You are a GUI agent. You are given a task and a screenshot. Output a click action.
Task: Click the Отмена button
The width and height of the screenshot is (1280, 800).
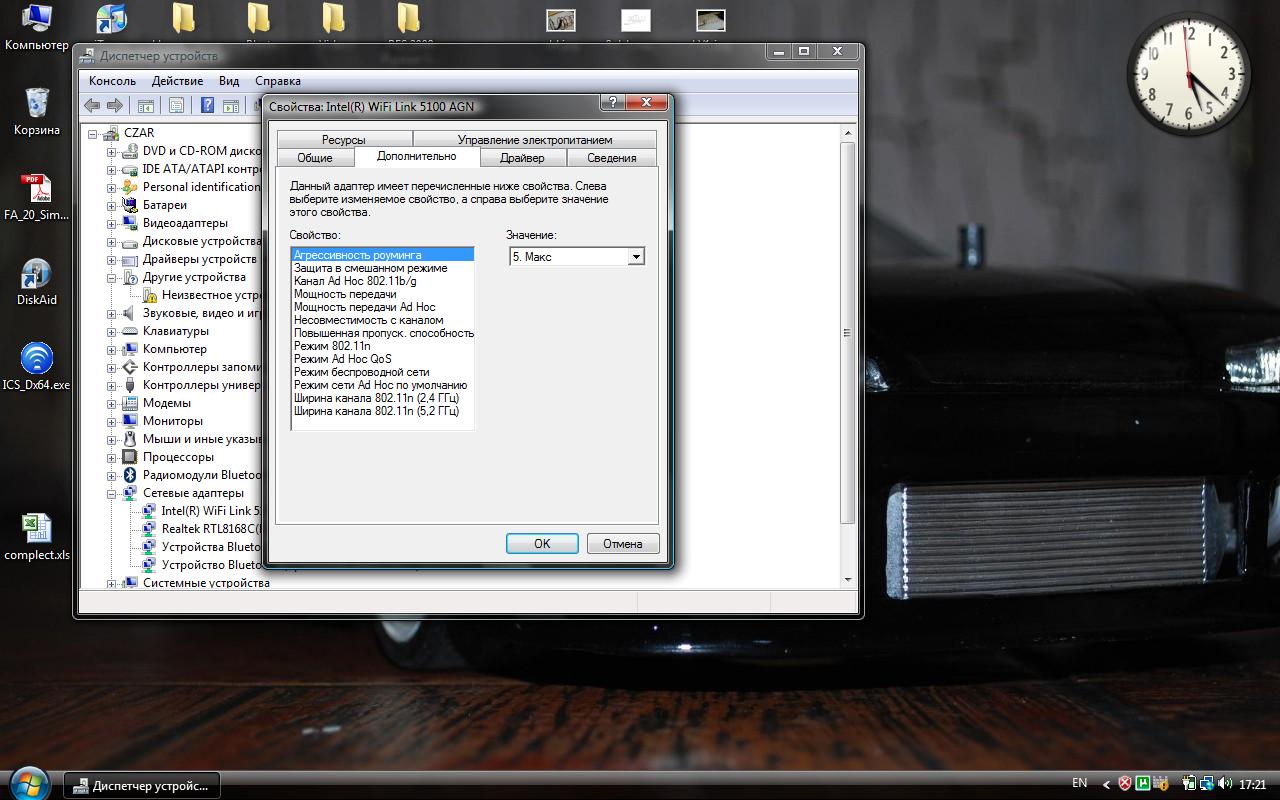point(622,544)
